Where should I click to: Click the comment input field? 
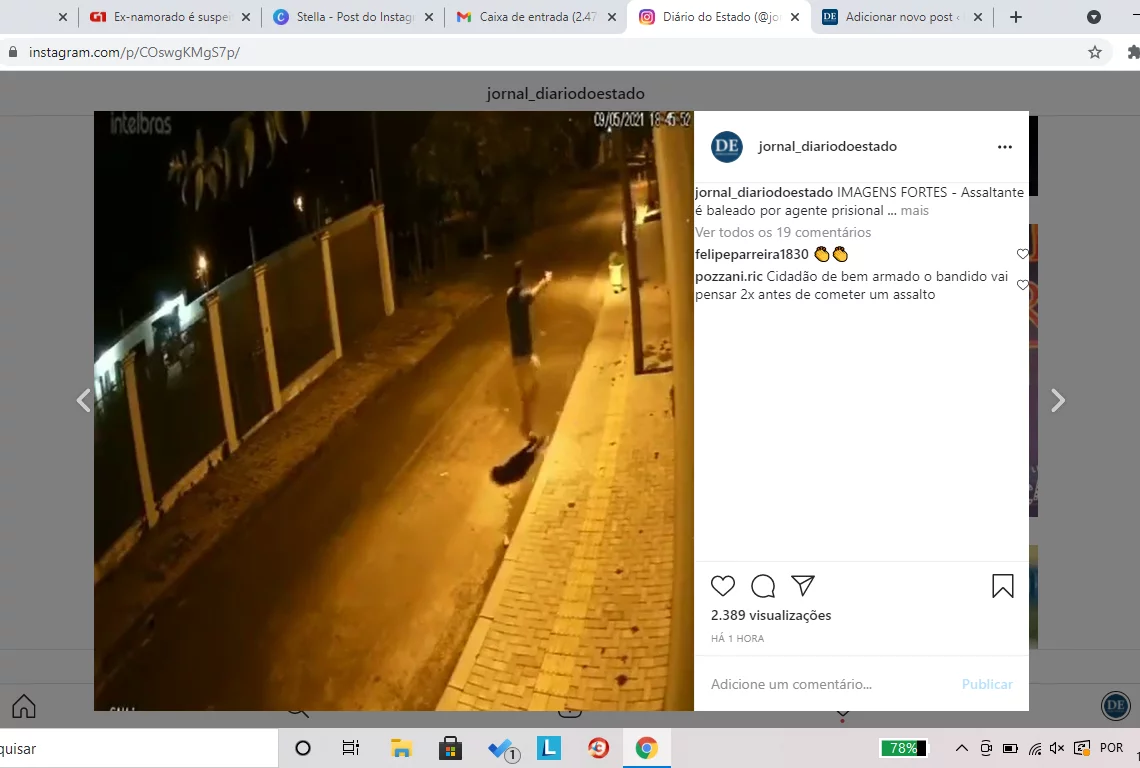[x=829, y=684]
